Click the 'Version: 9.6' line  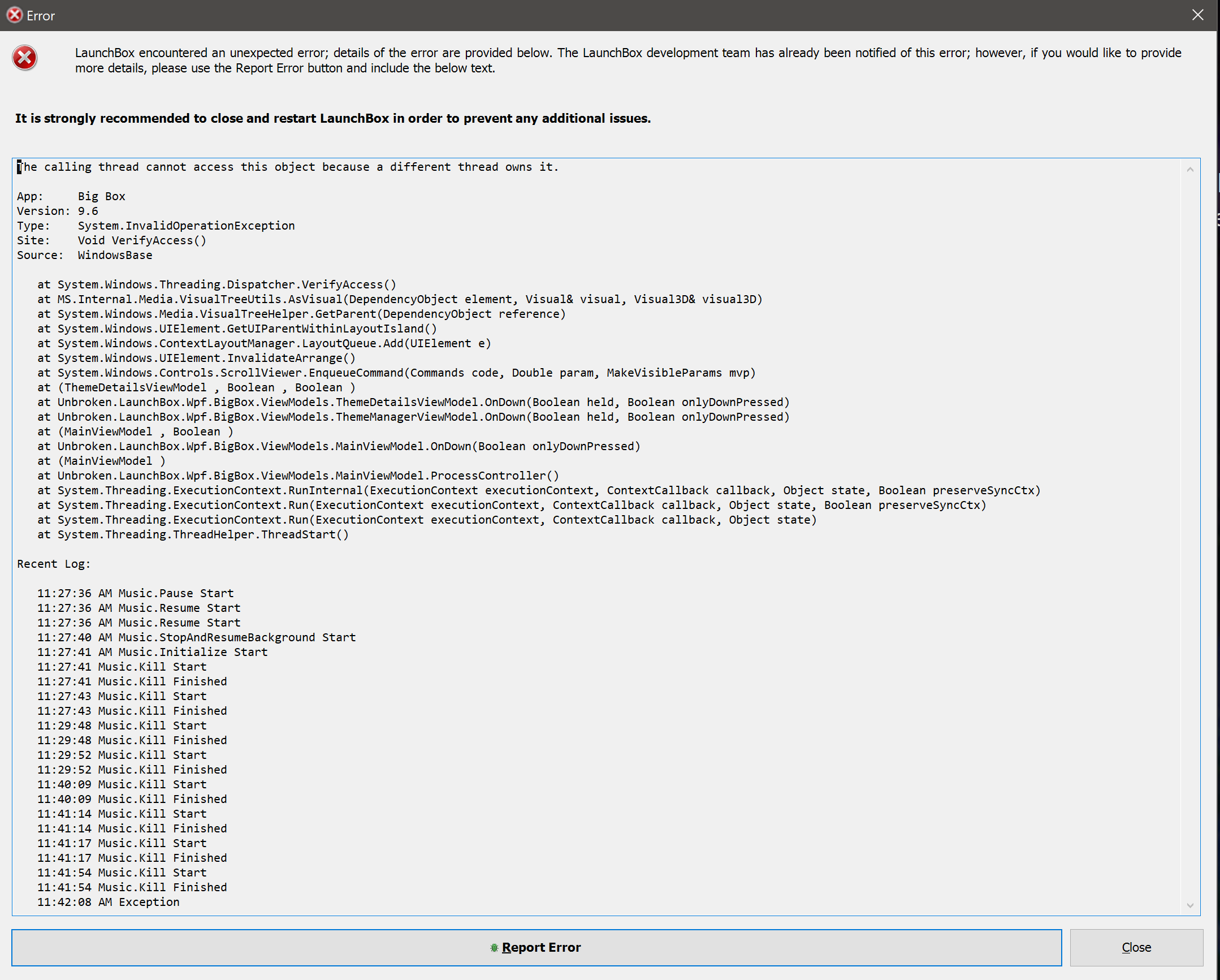pos(58,211)
